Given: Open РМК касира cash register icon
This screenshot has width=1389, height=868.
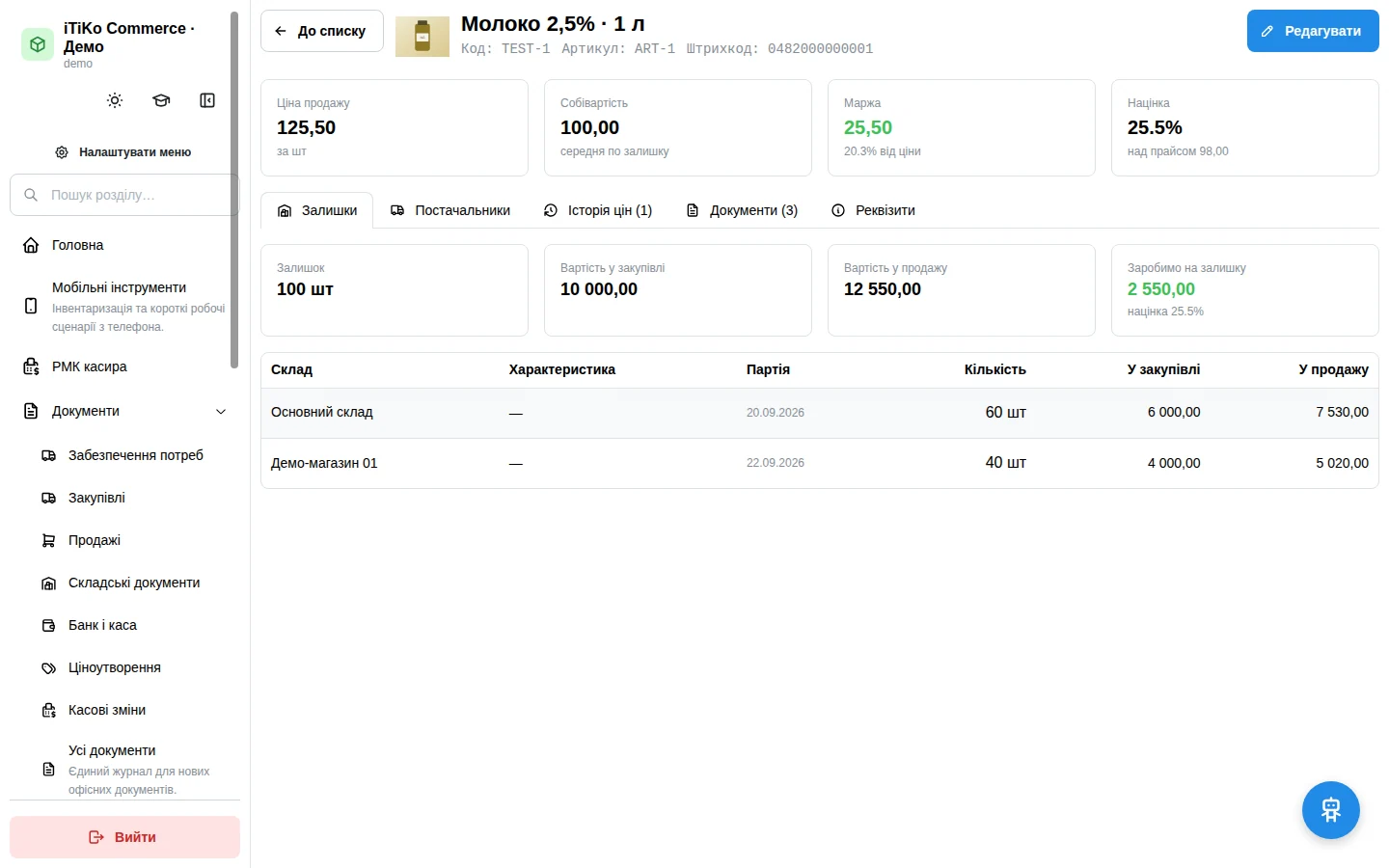Looking at the screenshot, I should pos(31,366).
